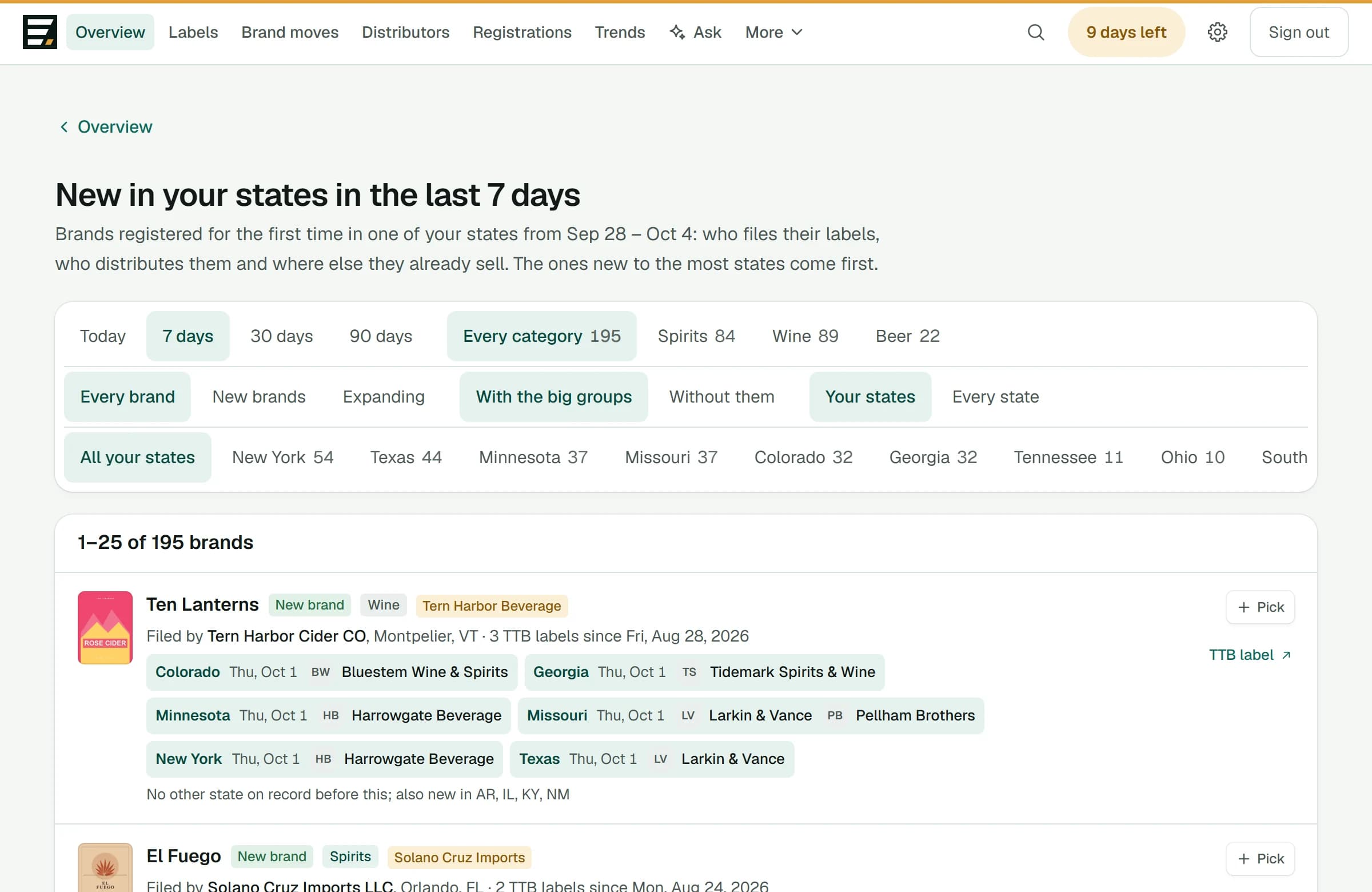Select the Today time range
This screenshot has width=1372, height=892.
coord(102,336)
